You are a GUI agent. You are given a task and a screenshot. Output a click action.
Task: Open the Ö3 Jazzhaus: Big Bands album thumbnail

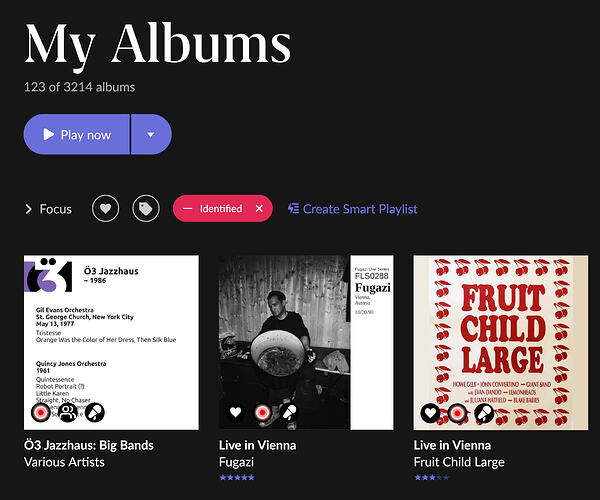(x=111, y=342)
